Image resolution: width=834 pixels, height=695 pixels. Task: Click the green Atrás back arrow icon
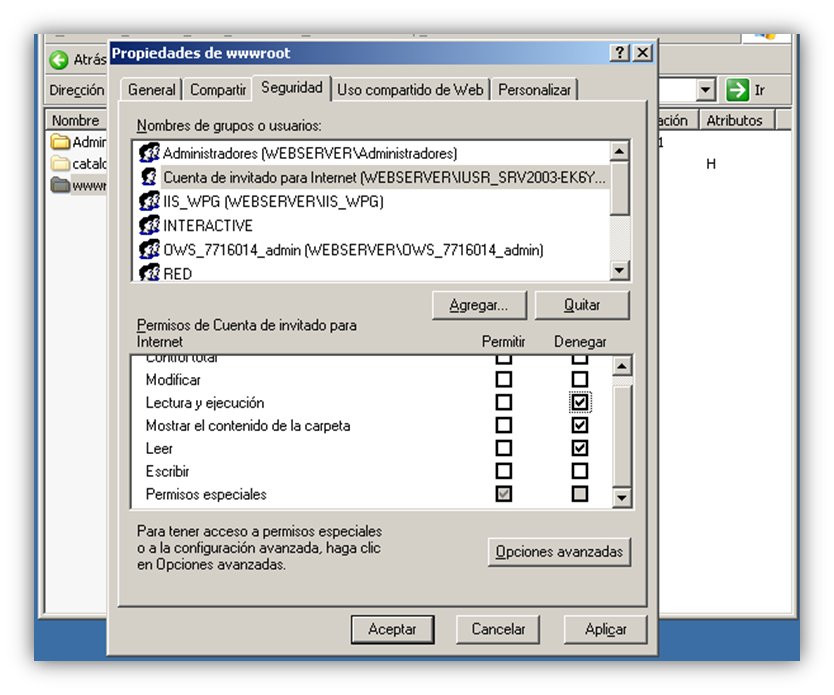point(59,60)
